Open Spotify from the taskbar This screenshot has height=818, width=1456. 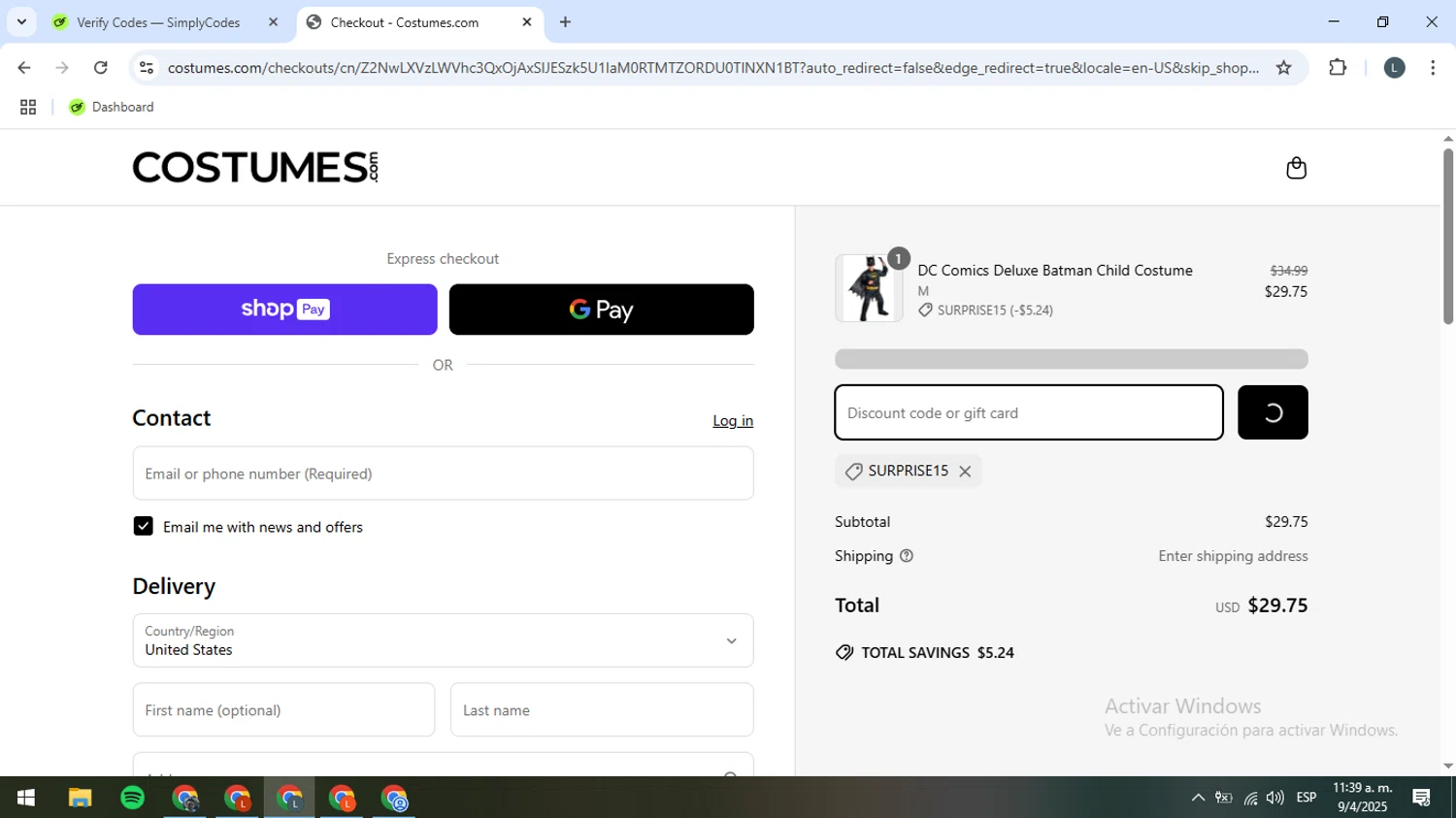click(132, 798)
